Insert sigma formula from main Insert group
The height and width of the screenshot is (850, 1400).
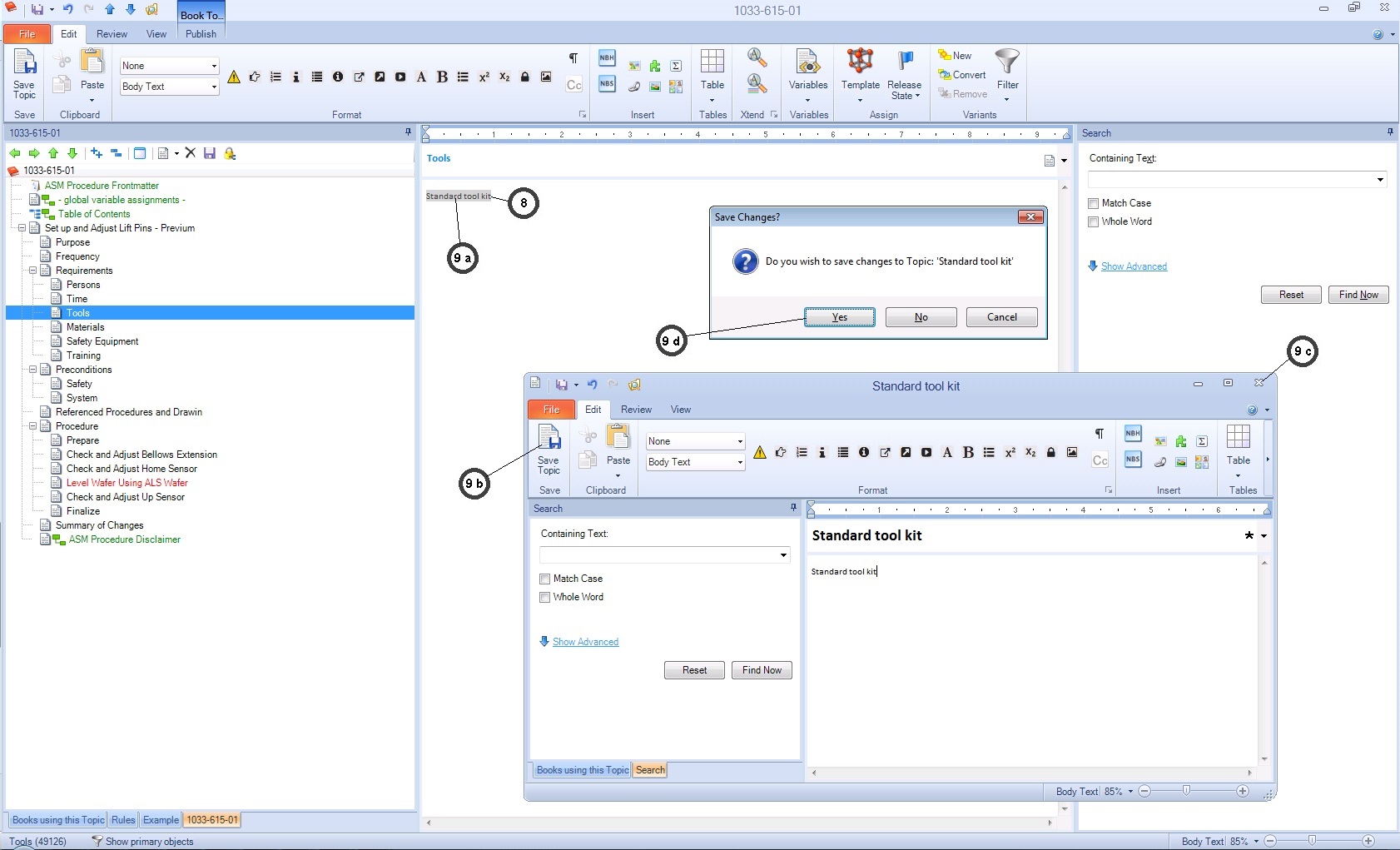tap(676, 66)
